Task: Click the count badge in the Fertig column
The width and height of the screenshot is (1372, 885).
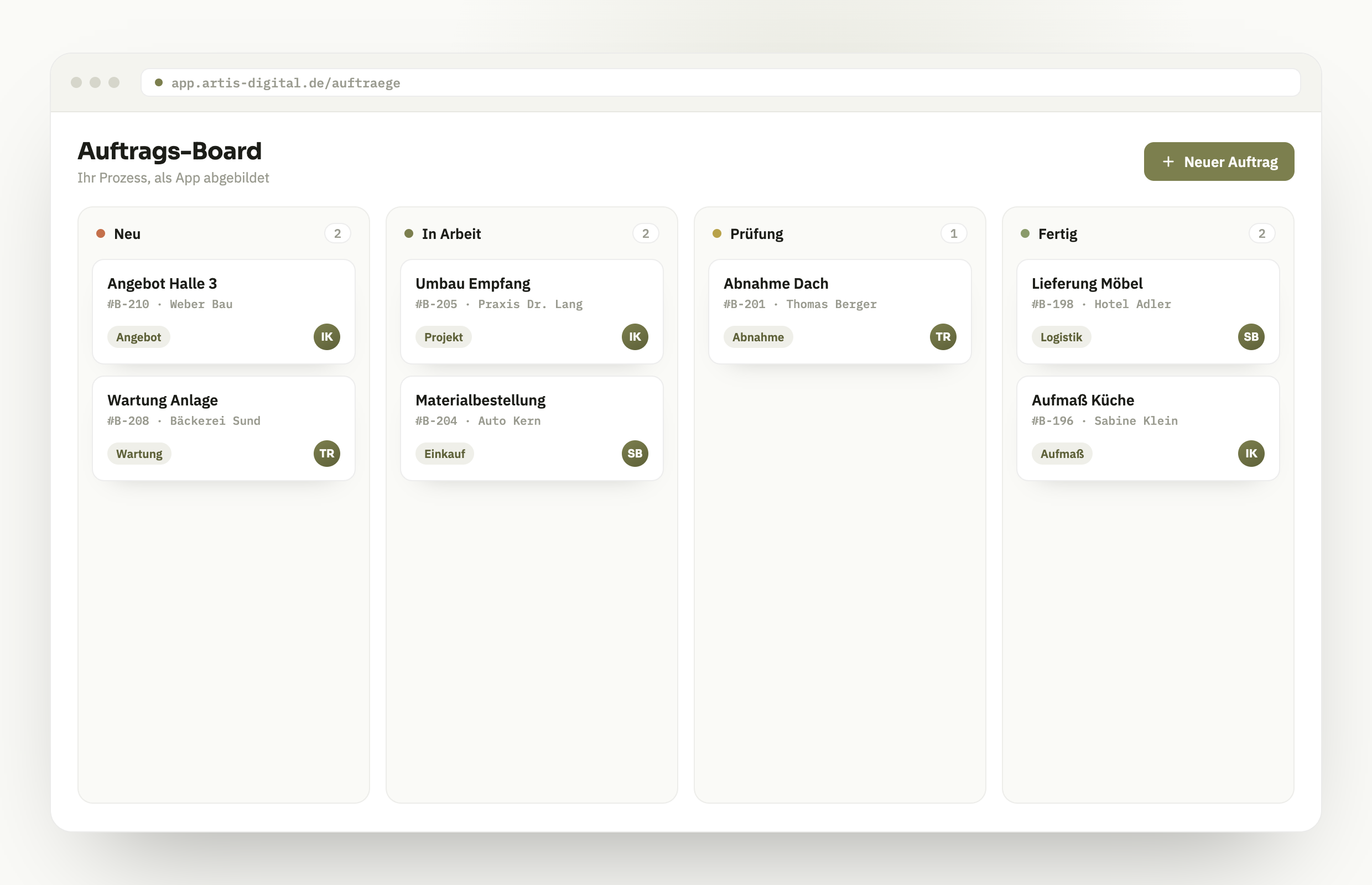Action: coord(1262,233)
